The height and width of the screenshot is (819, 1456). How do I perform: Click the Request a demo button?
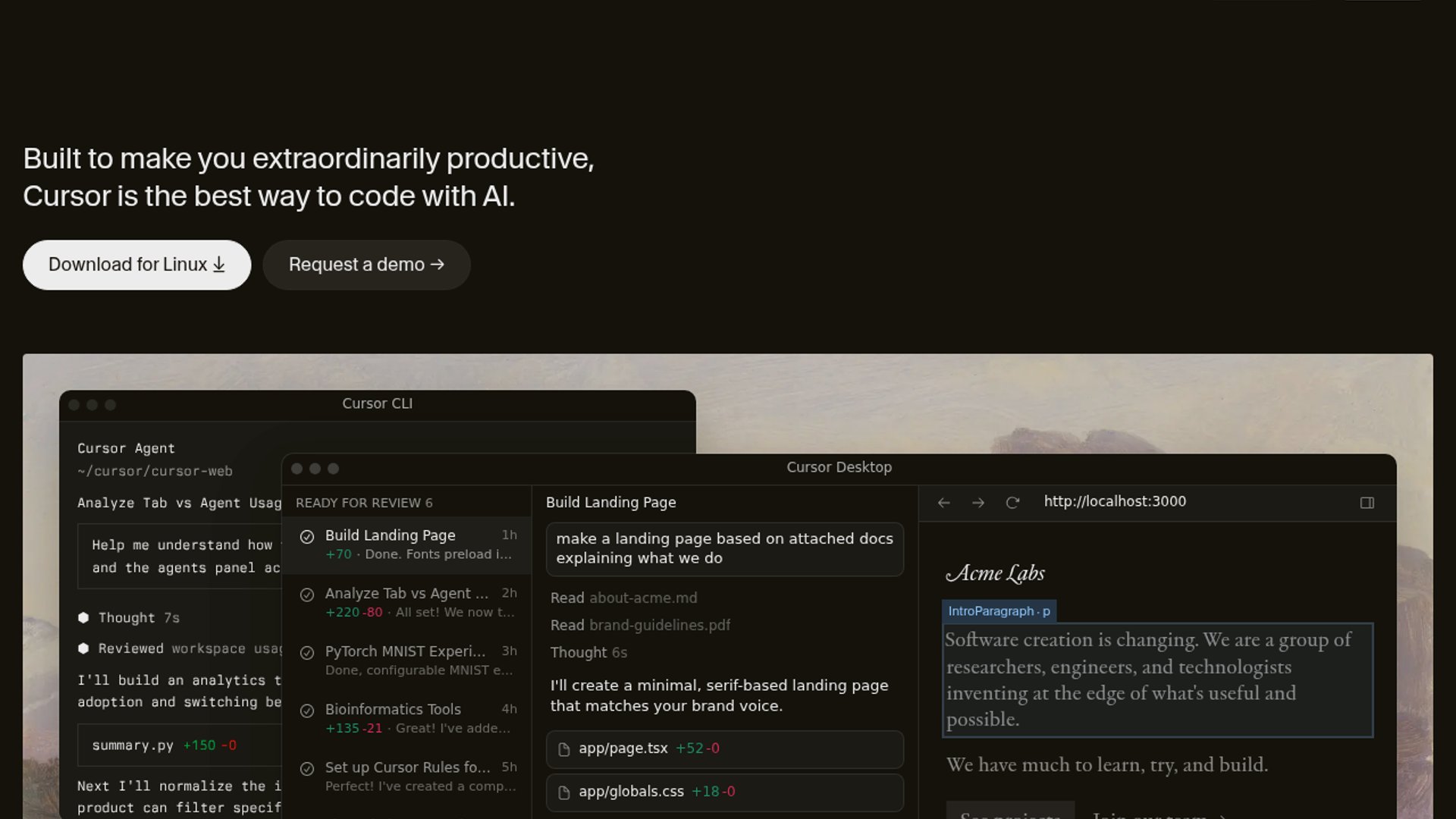366,265
